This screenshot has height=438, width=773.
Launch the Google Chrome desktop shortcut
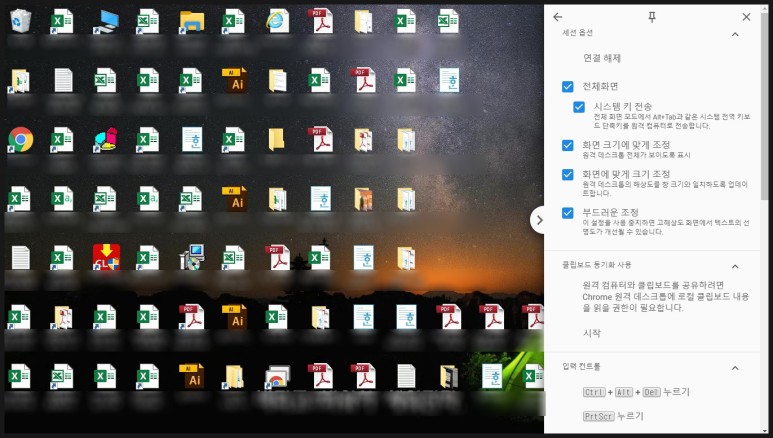click(x=21, y=140)
